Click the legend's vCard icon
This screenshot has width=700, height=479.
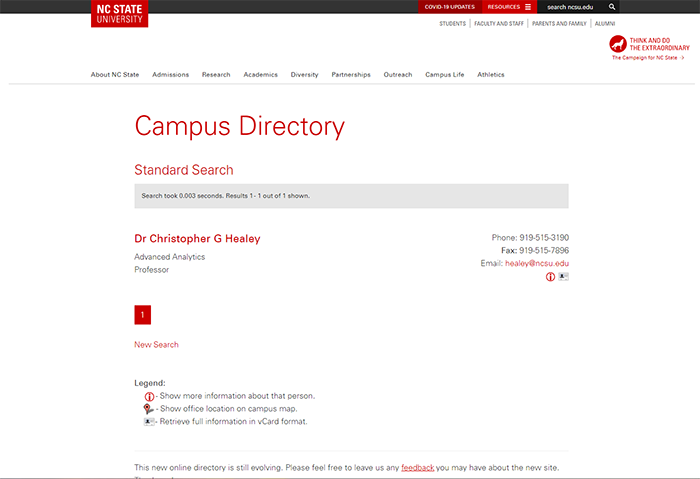click(x=149, y=421)
